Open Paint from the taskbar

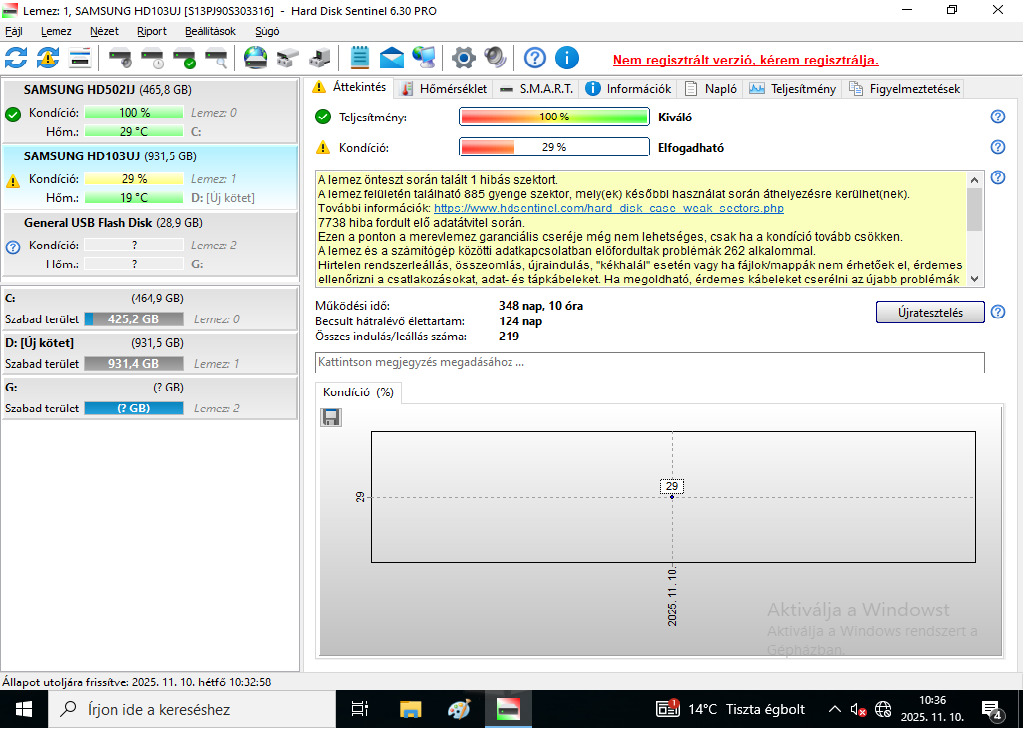(x=459, y=709)
